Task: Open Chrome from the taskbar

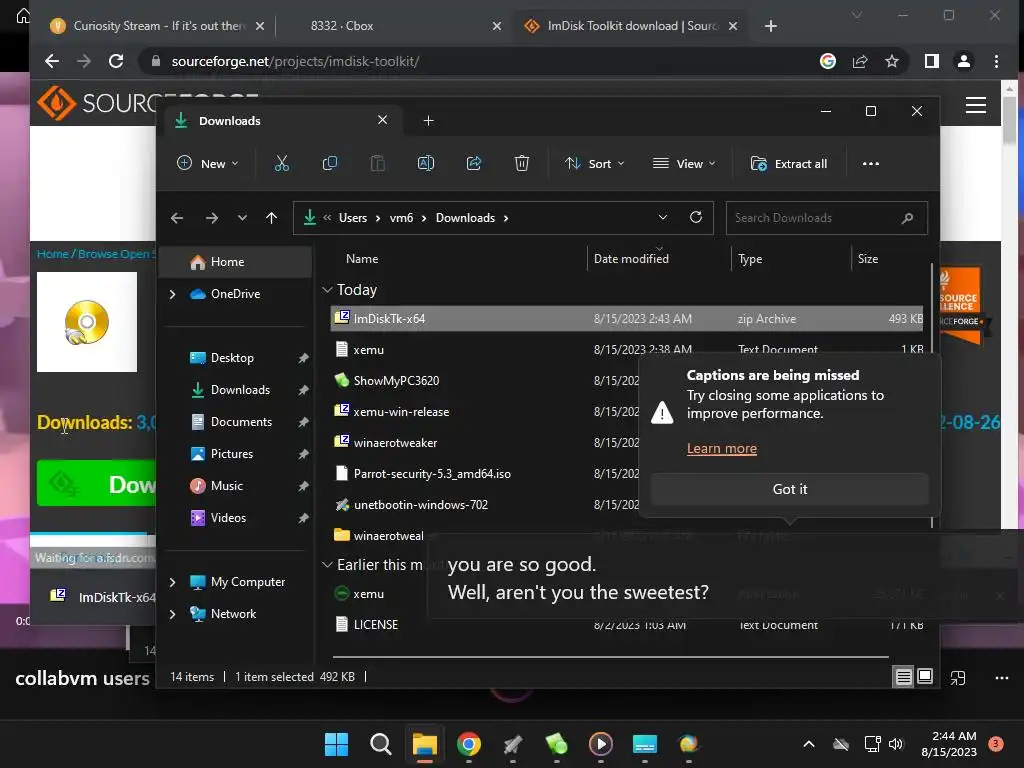Action: [x=468, y=744]
